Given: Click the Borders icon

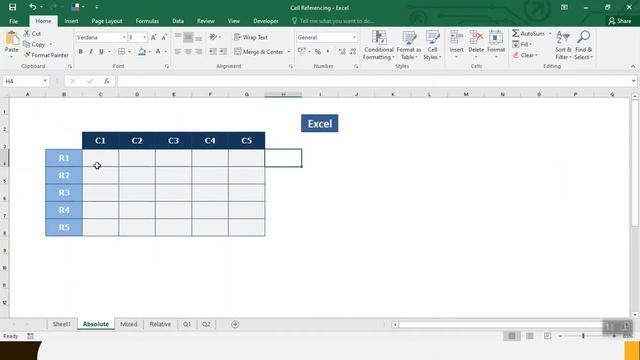Looking at the screenshot, I should pos(121,52).
